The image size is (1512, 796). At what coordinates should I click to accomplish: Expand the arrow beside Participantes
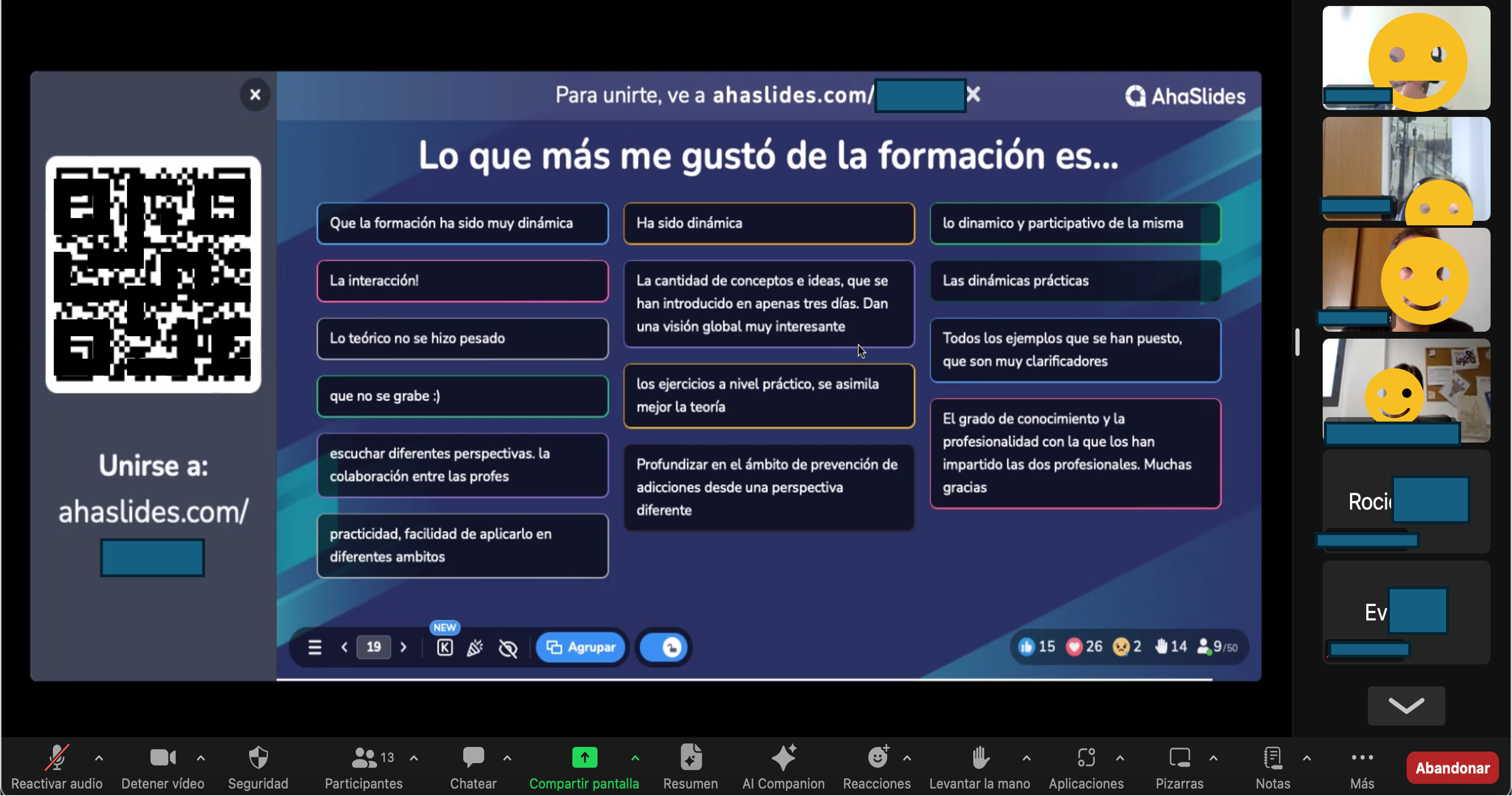click(x=414, y=758)
